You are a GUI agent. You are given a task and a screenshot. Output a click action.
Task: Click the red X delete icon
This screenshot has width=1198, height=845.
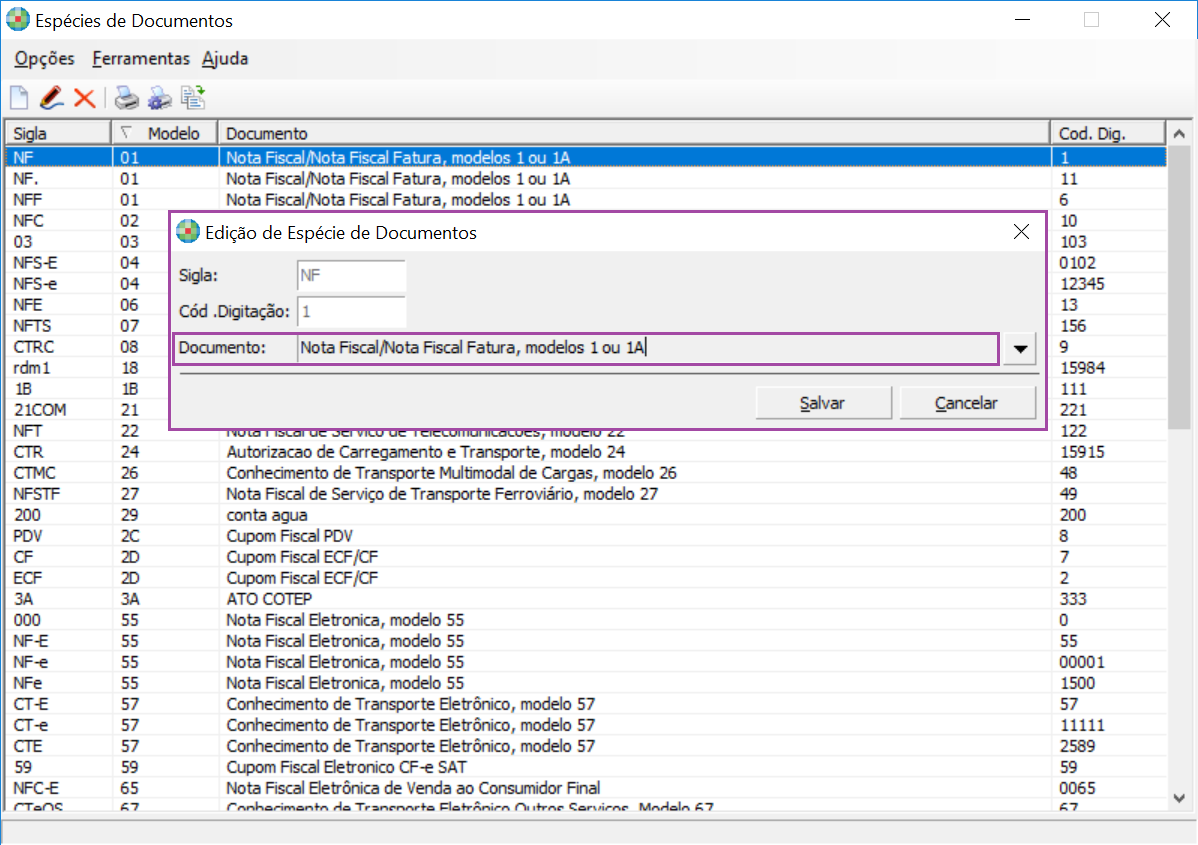tap(84, 98)
